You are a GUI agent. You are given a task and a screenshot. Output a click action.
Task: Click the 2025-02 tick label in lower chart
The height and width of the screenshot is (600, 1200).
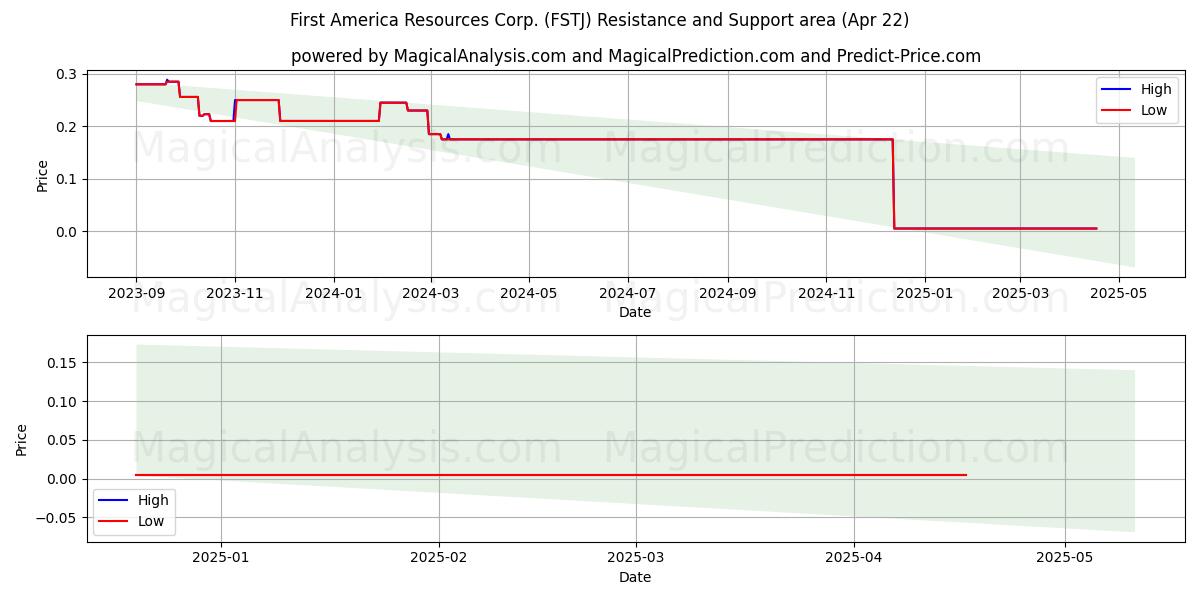tap(439, 557)
